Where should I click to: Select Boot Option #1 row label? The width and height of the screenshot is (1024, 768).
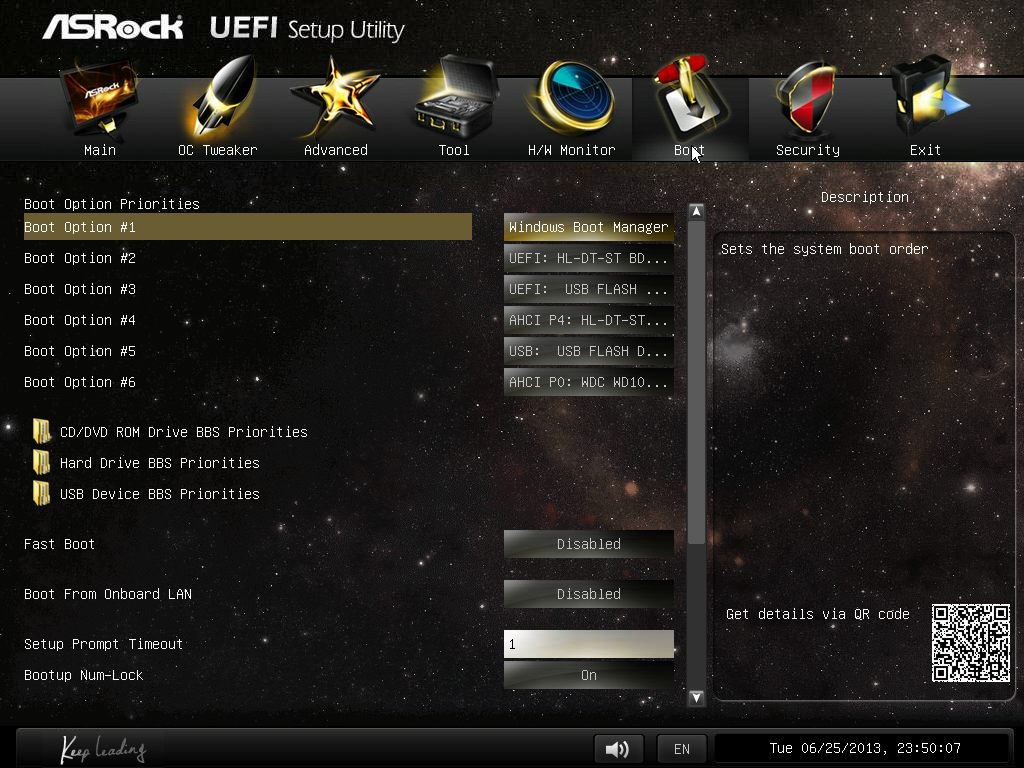tap(80, 227)
